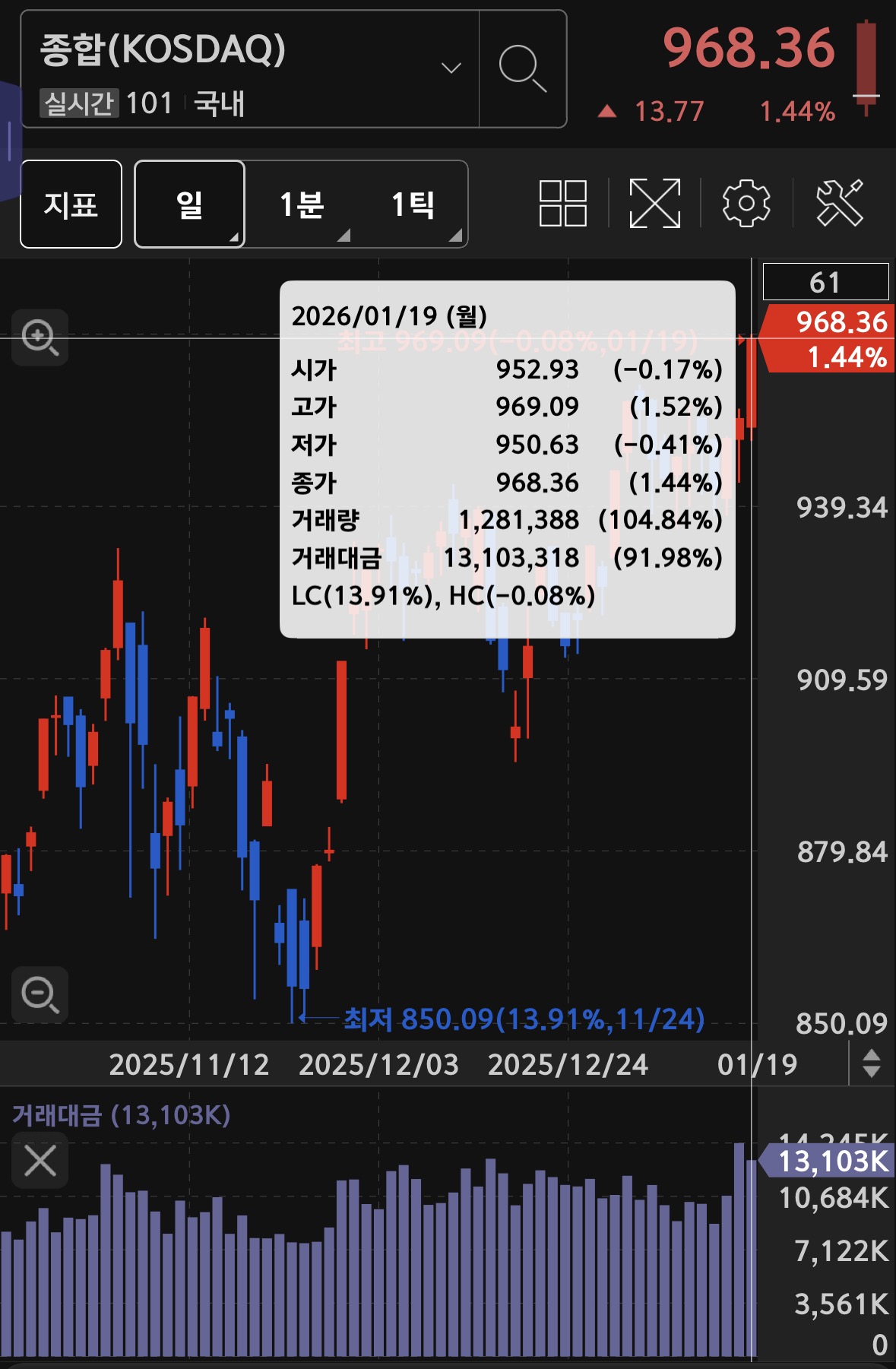This screenshot has height=1369, width=896.
Task: Open chart settings gear
Action: click(x=746, y=203)
